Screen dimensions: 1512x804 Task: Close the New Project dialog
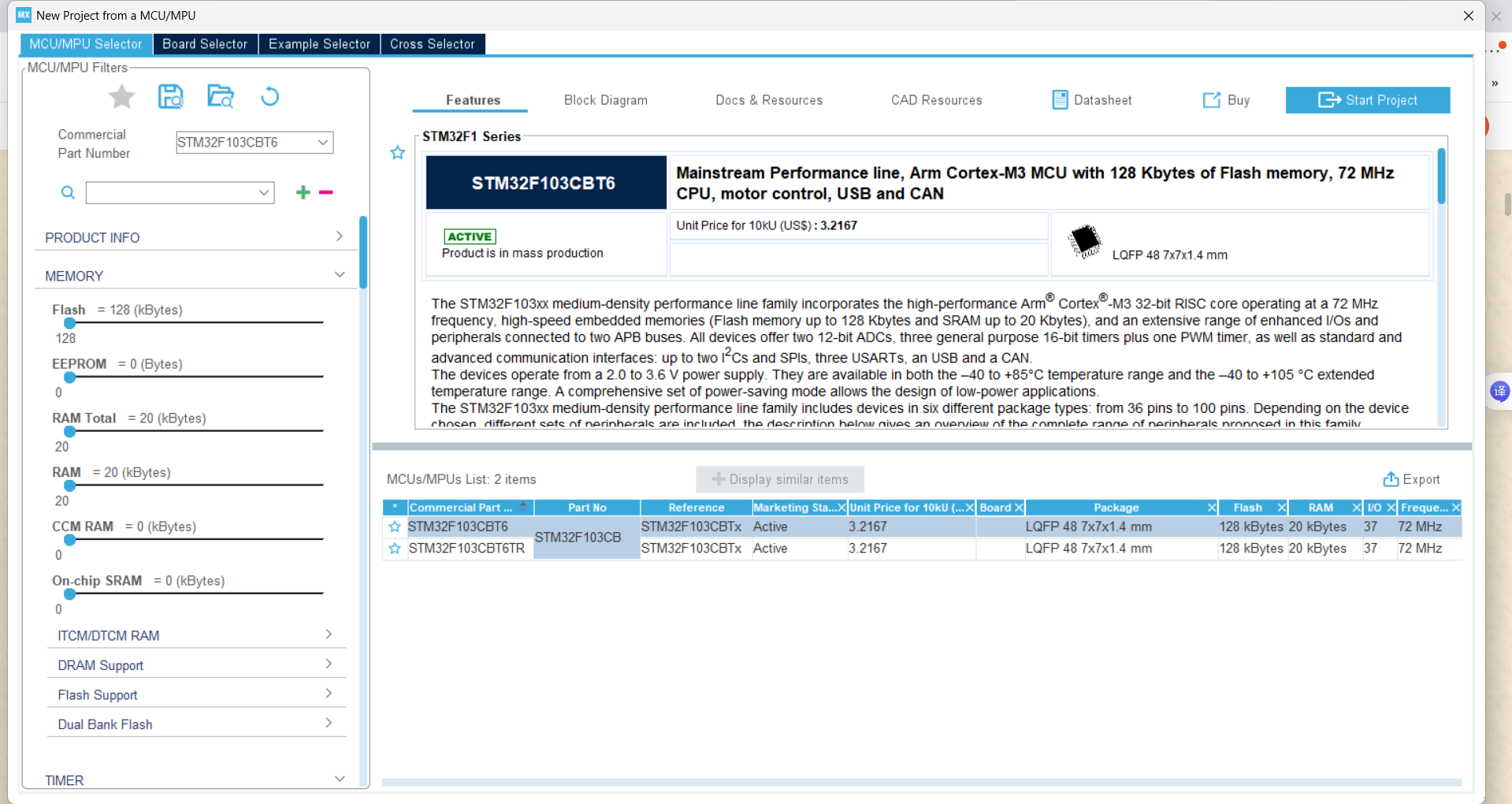[x=1469, y=16]
